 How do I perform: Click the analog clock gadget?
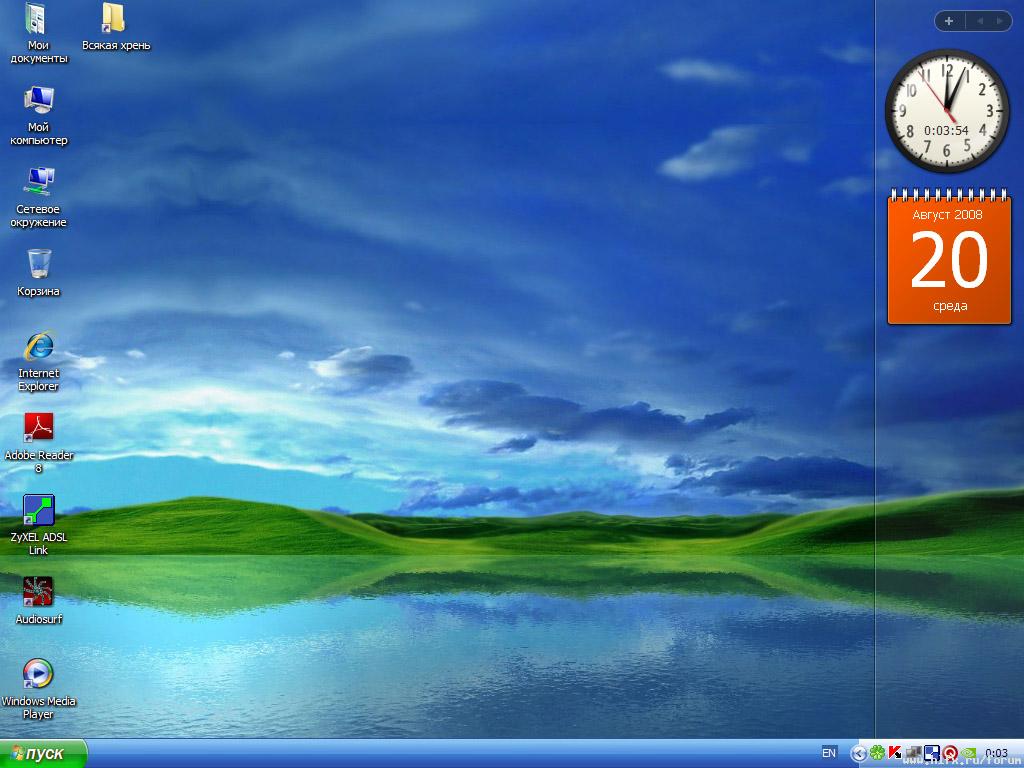click(947, 110)
